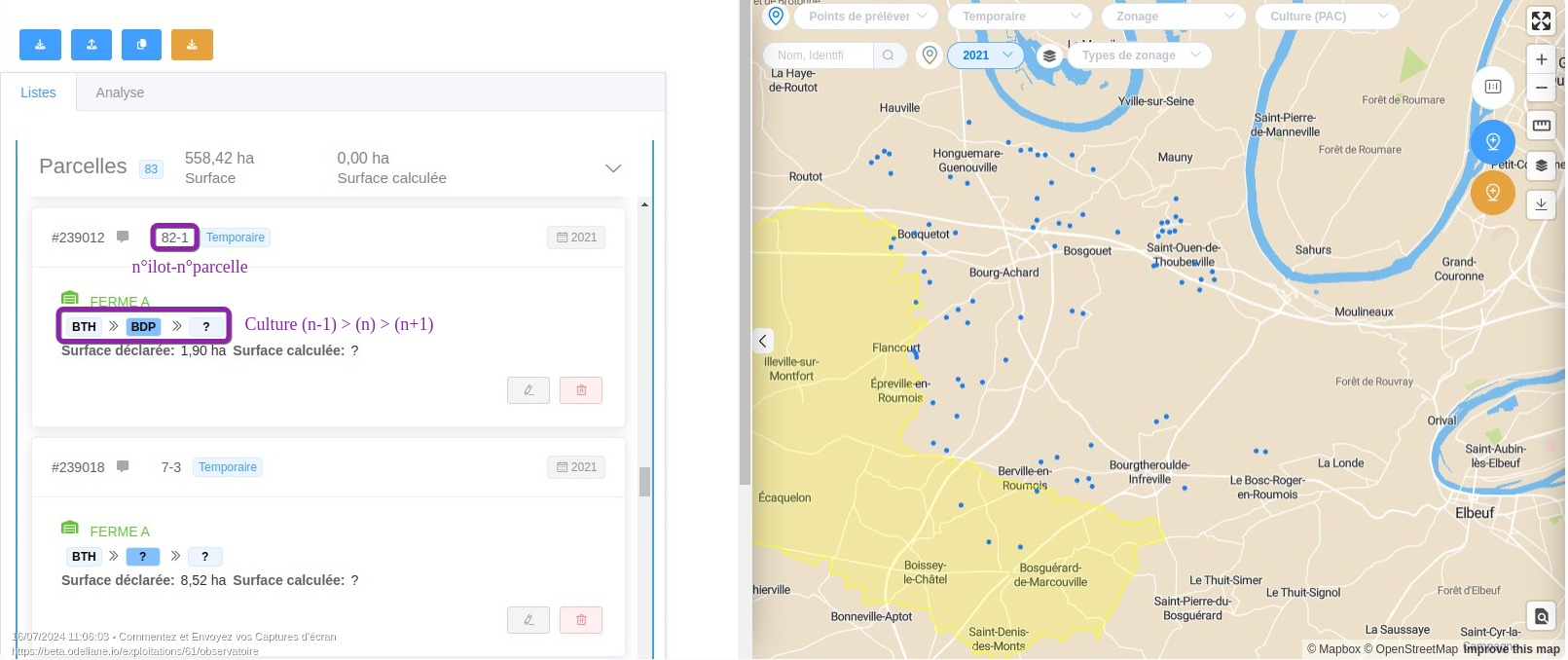Click the orange download button
Image resolution: width=1568 pixels, height=660 pixels.
tap(192, 45)
